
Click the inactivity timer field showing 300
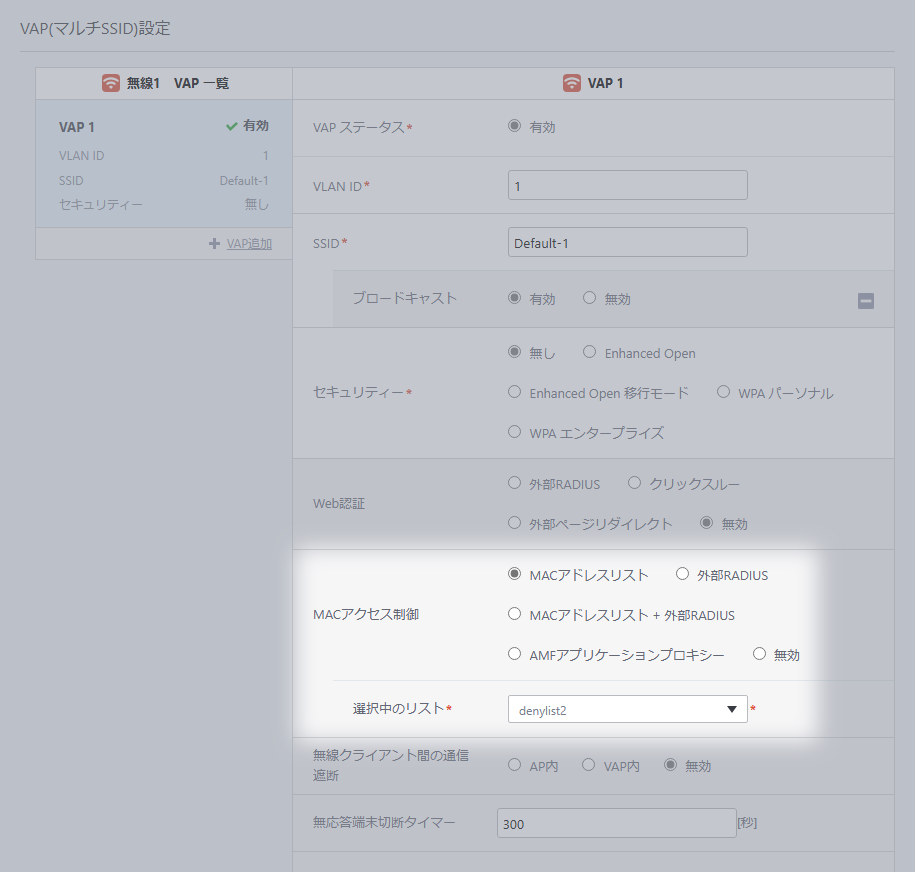616,824
